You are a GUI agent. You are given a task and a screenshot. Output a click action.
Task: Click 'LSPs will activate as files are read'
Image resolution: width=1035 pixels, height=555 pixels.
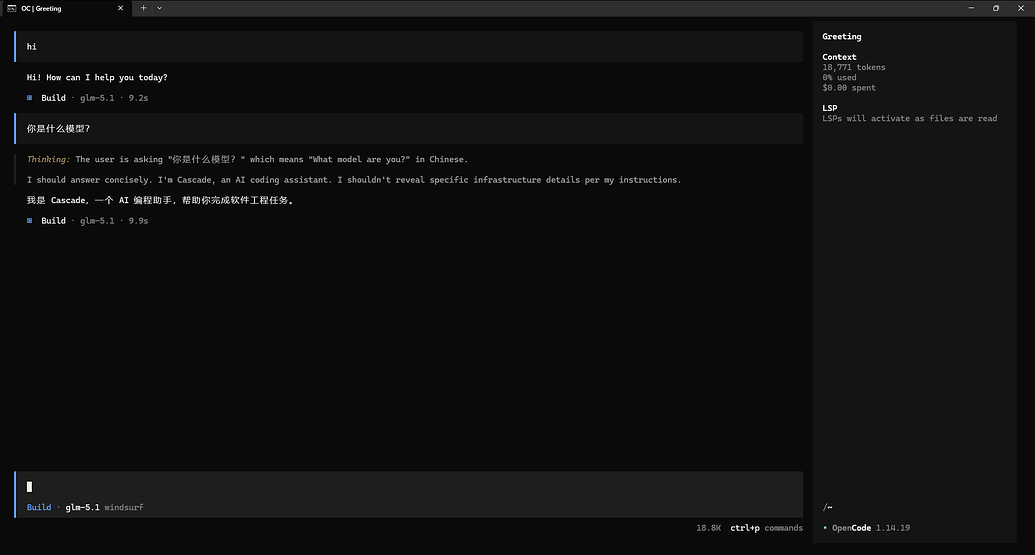click(910, 118)
